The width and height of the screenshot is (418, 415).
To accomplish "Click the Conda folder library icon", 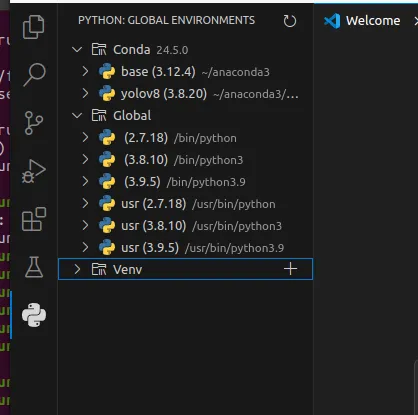I will point(99,49).
